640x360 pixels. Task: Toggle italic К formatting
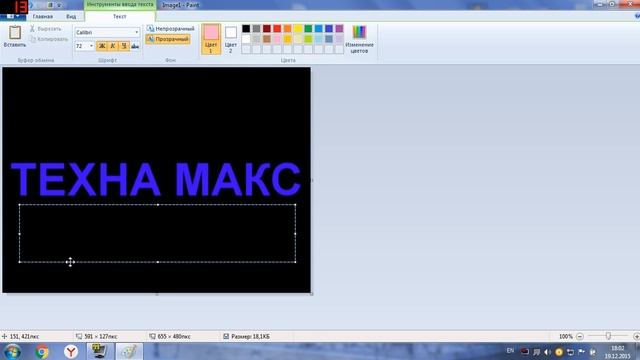point(113,46)
